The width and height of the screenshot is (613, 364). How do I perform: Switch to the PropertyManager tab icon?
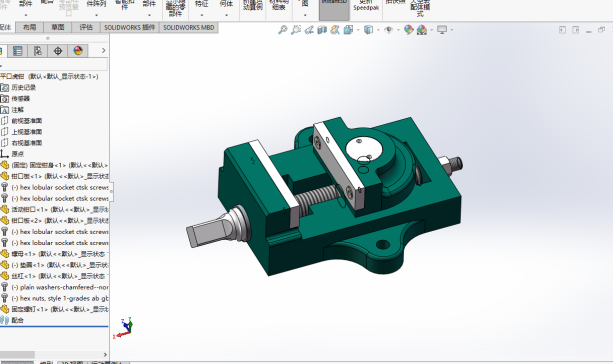tap(18, 51)
